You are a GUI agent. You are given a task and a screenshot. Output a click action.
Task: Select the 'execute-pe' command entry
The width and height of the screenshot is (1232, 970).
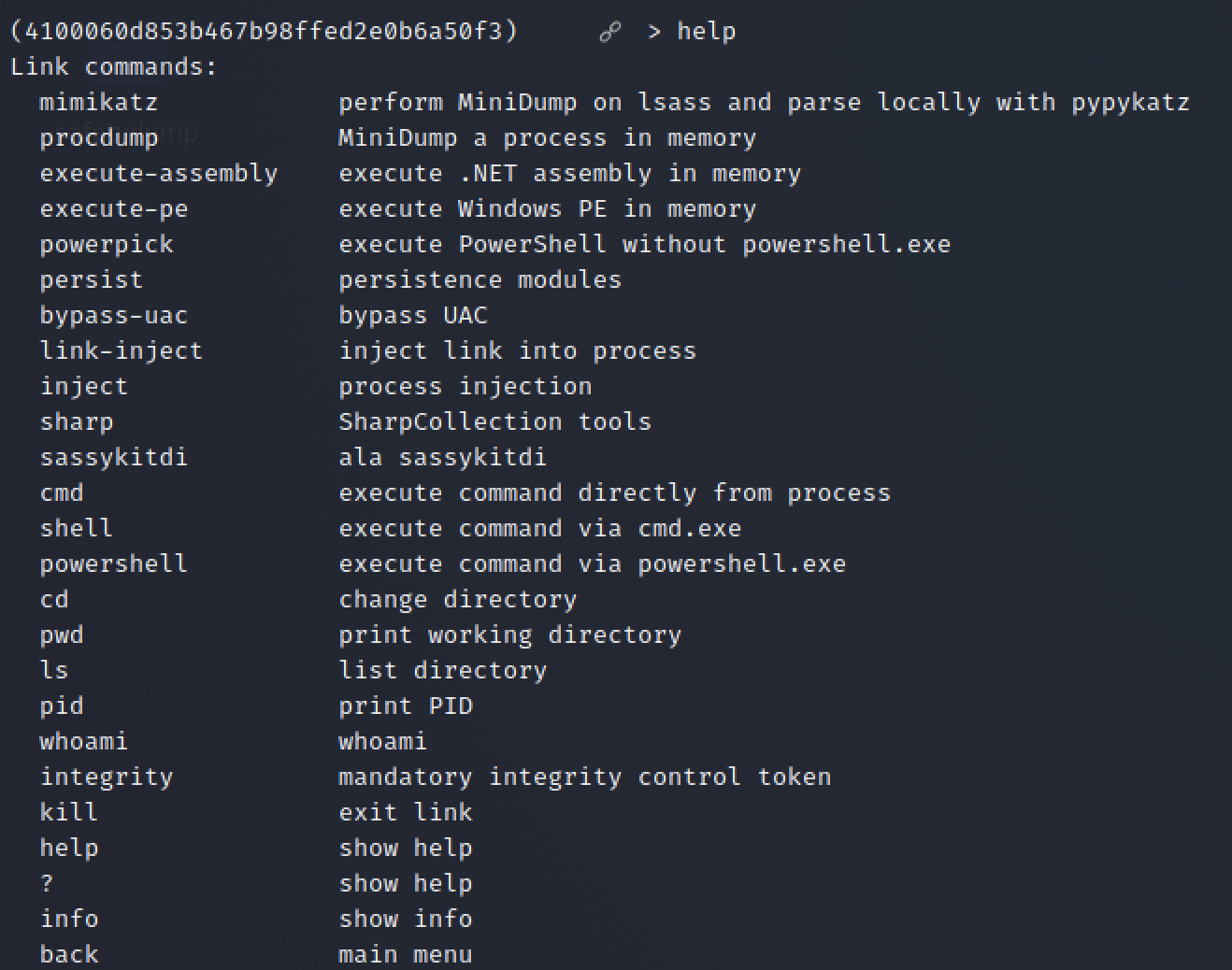113,209
